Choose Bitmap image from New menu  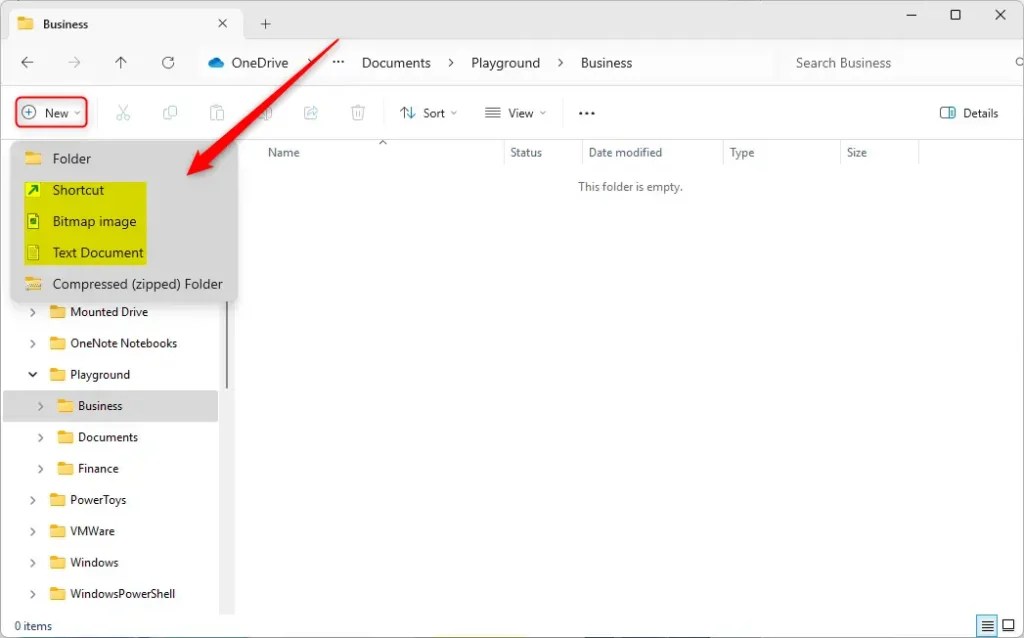click(x=124, y=221)
